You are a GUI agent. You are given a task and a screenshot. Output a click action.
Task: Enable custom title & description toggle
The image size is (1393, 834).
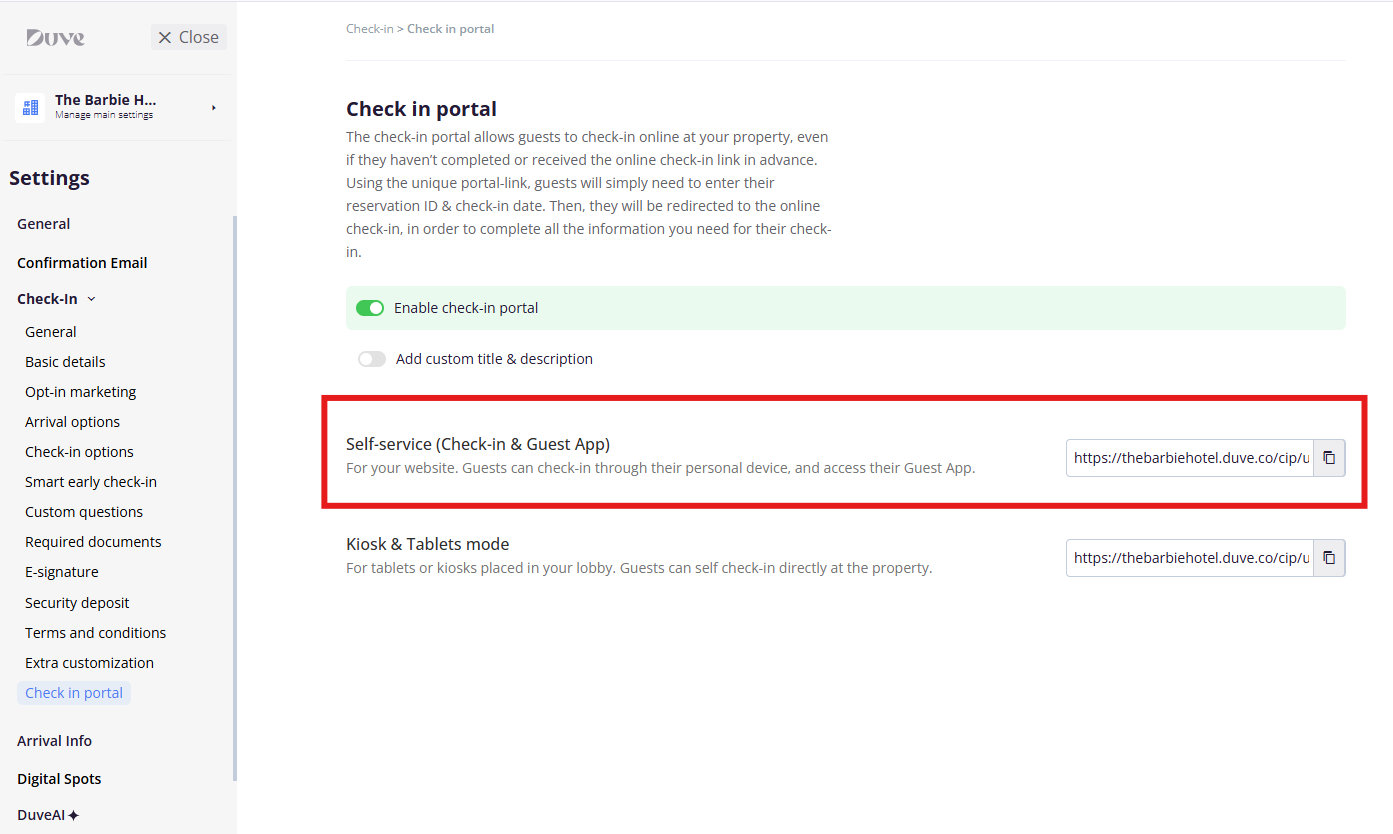(x=372, y=359)
